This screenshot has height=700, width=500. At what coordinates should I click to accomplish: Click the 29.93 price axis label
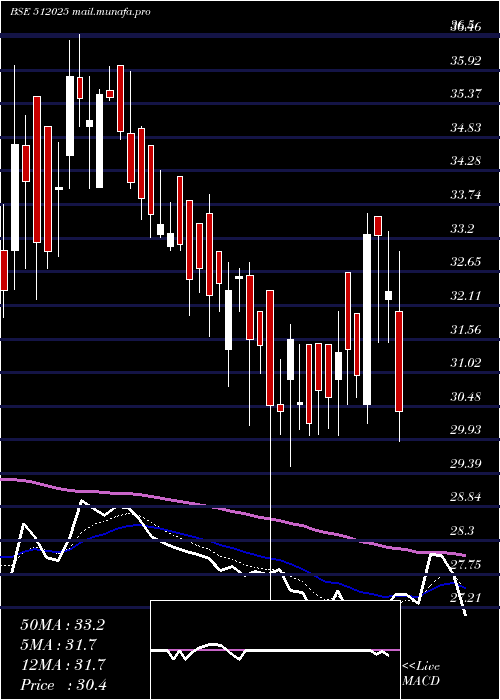pos(466,430)
